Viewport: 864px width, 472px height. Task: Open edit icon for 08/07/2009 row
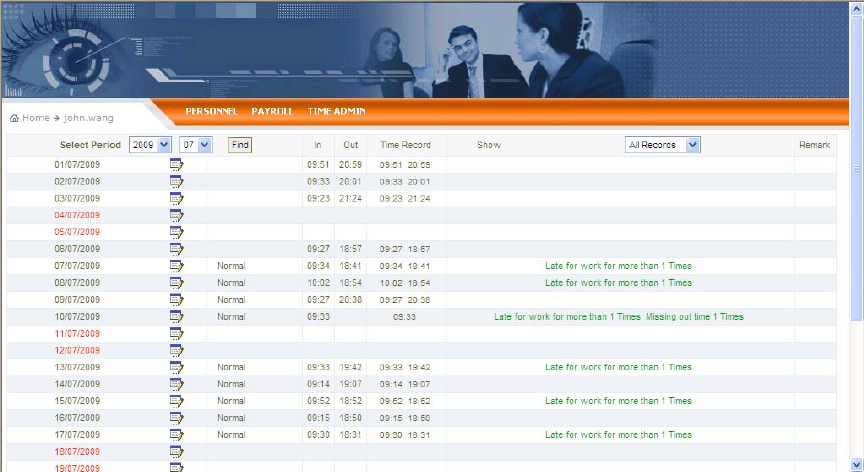point(176,283)
